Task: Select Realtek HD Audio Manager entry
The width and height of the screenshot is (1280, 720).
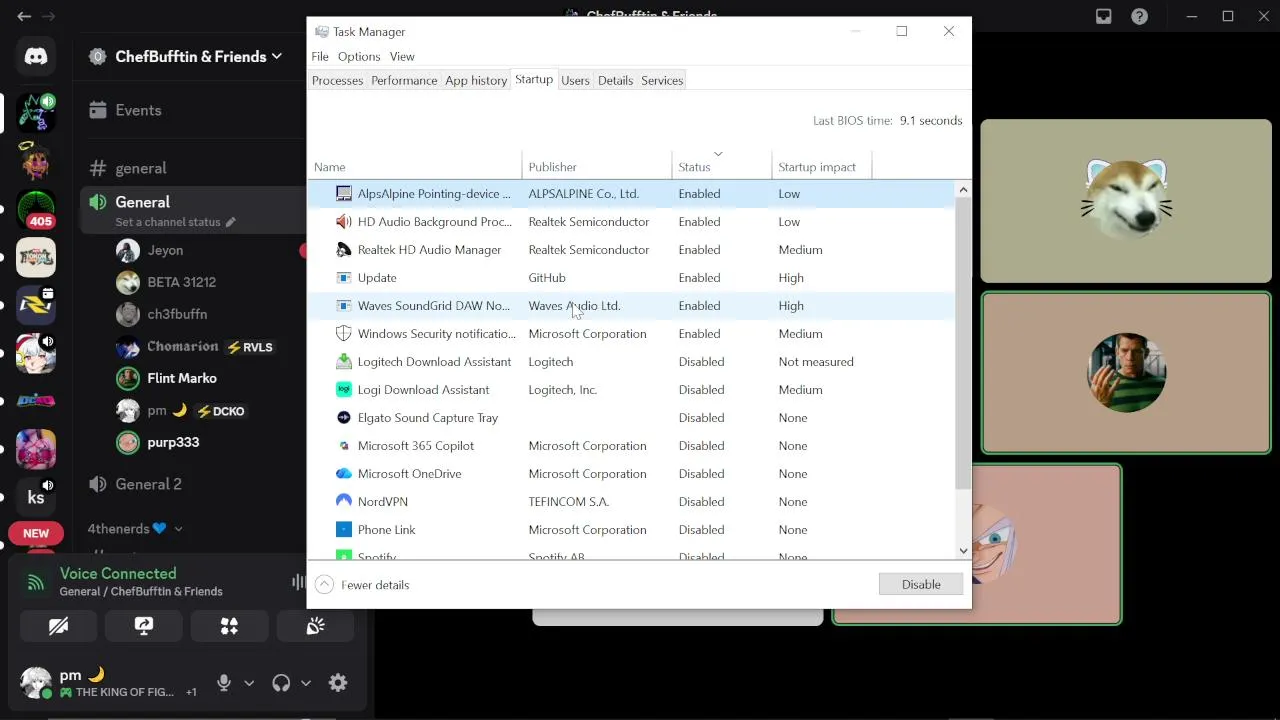Action: point(631,250)
